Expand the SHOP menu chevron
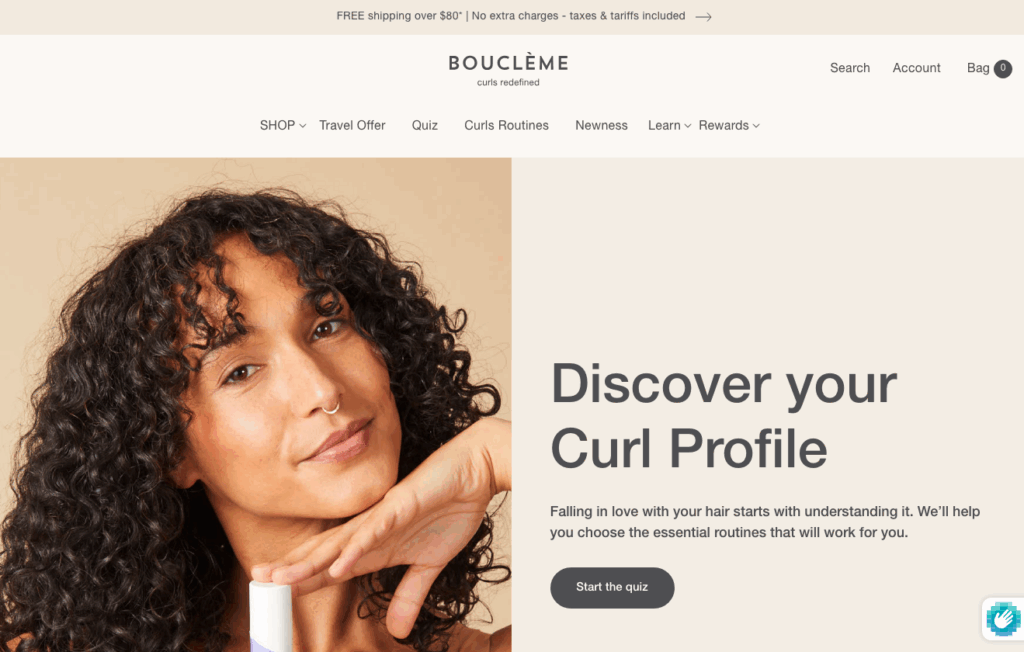This screenshot has width=1024, height=652. [x=302, y=126]
